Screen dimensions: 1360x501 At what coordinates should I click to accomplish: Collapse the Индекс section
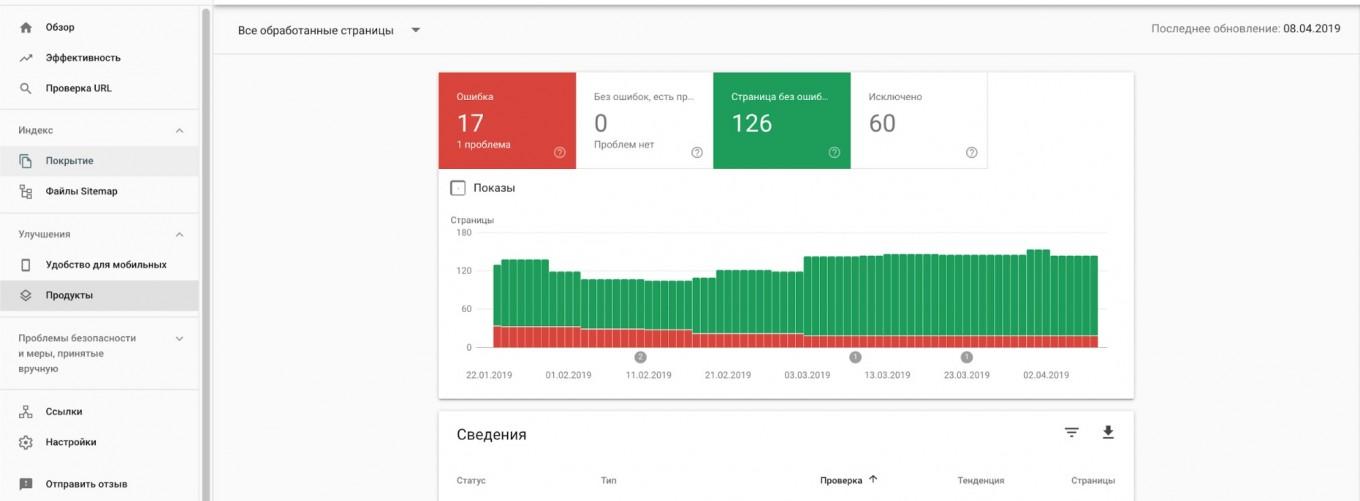[x=180, y=131]
